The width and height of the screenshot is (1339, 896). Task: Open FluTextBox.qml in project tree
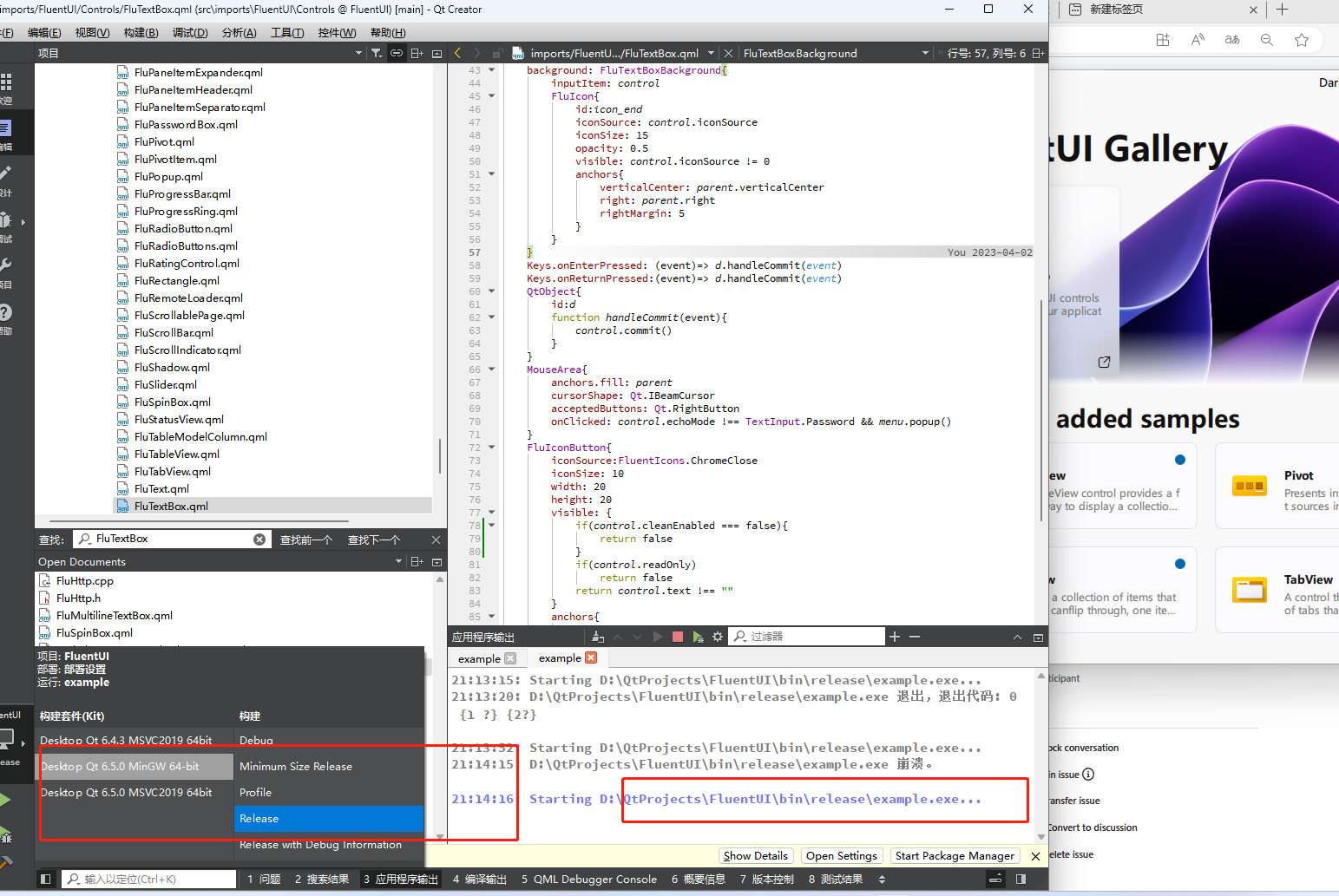coord(171,507)
